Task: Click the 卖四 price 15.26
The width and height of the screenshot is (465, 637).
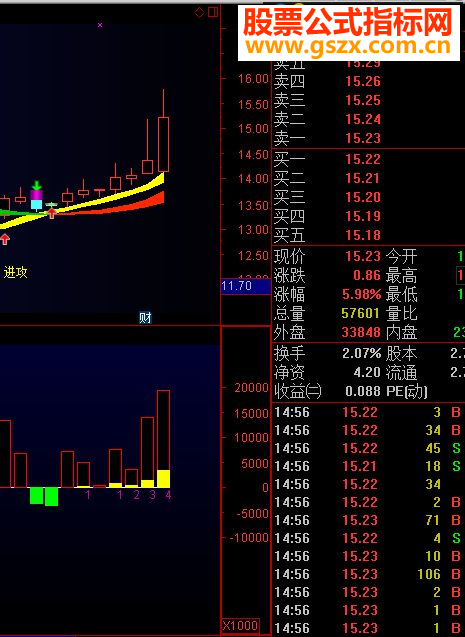Action: tap(363, 81)
